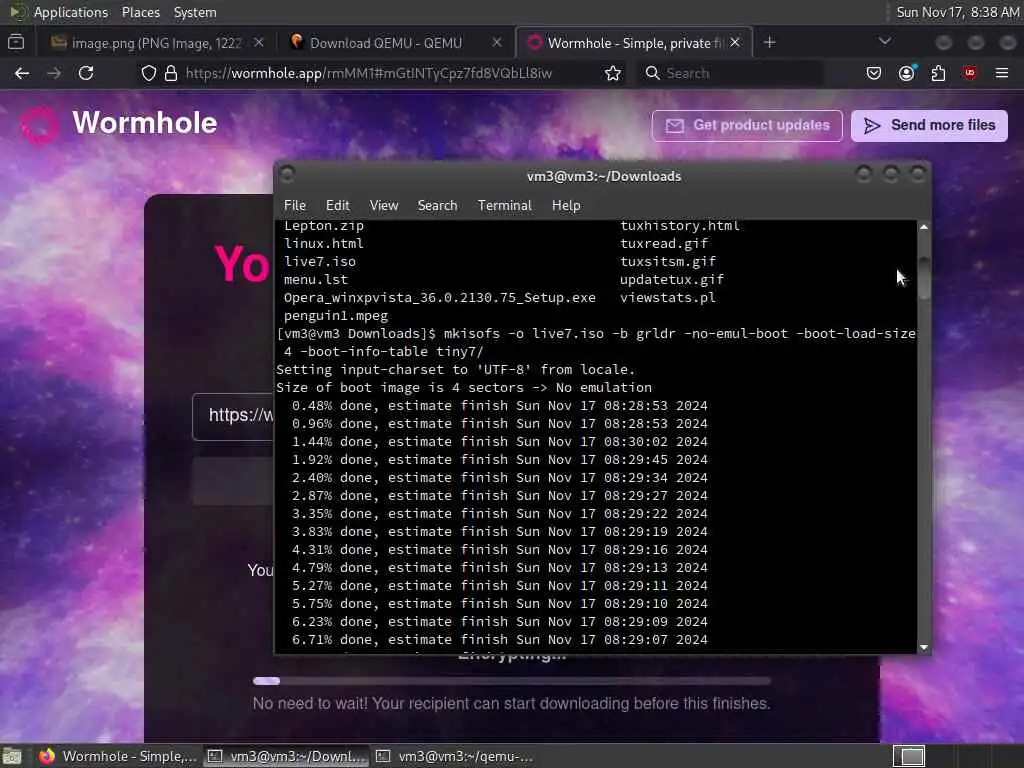Open the Firefox hamburger menu

click(x=1002, y=73)
